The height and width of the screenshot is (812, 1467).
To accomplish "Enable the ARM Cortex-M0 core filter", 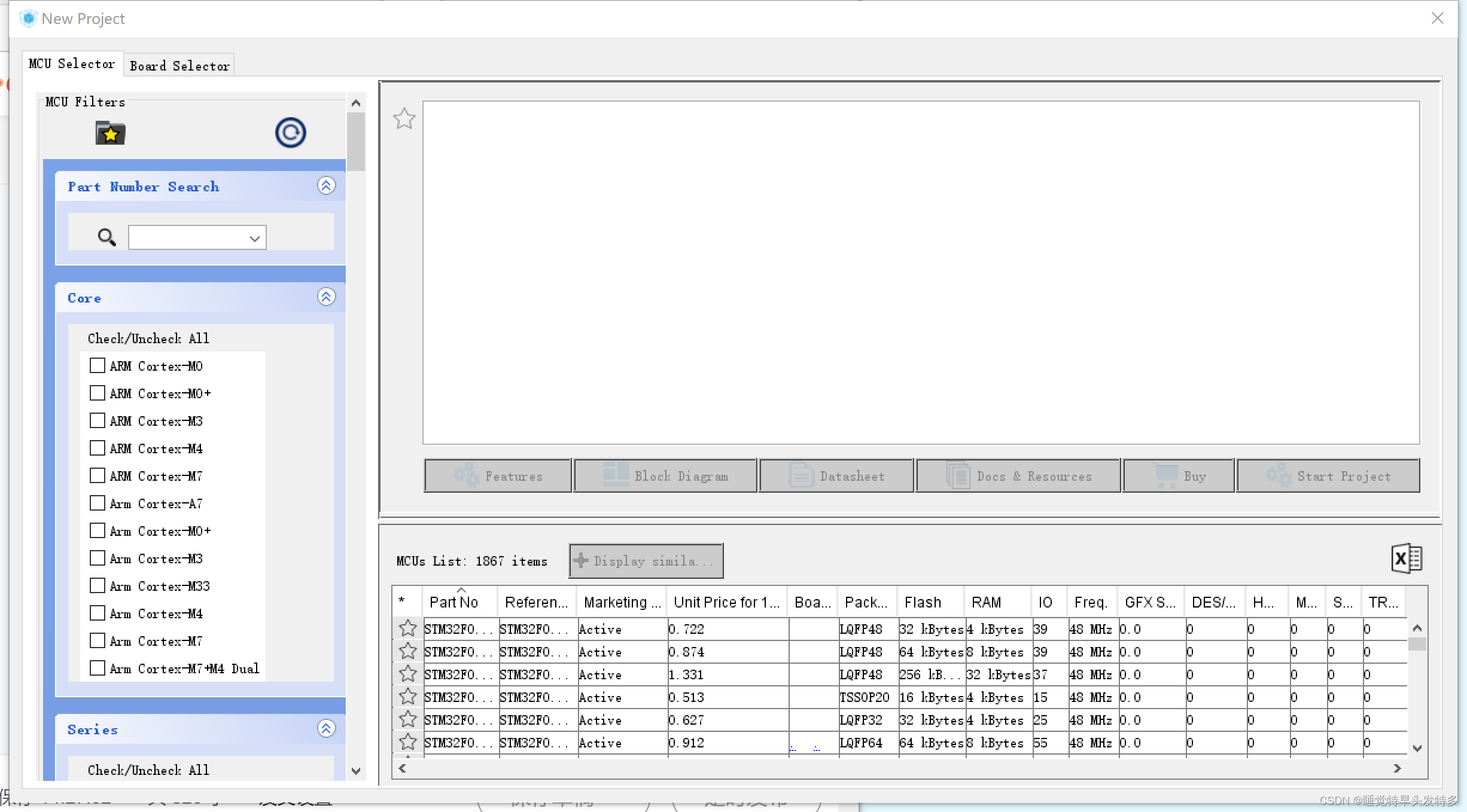I will point(98,365).
